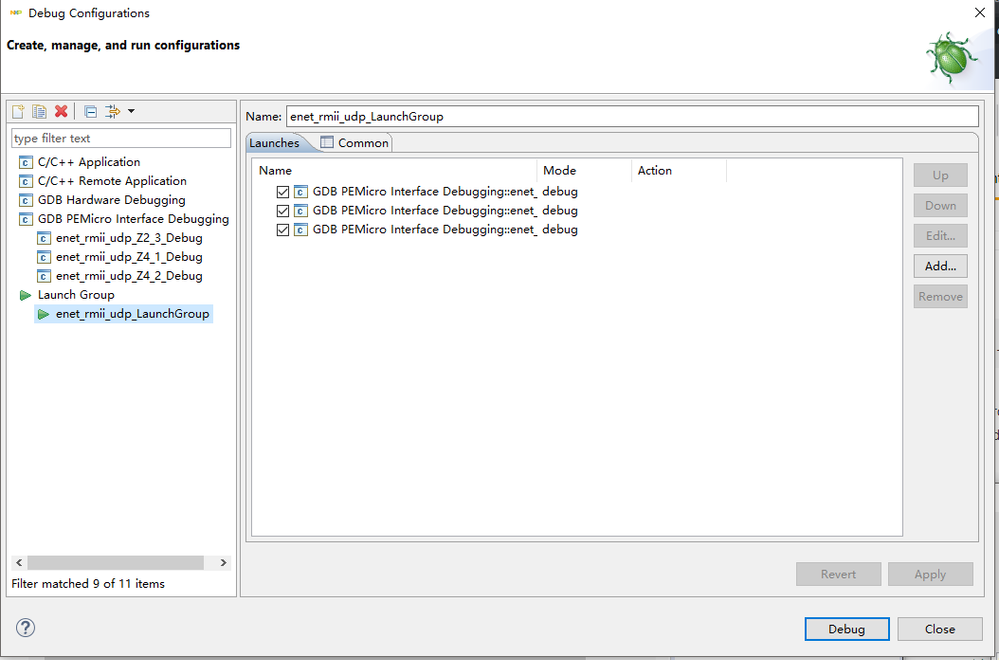Select the enet_rmii_udp_Z4_2_Debug configuration
Viewport: 999px width, 660px height.
[129, 276]
